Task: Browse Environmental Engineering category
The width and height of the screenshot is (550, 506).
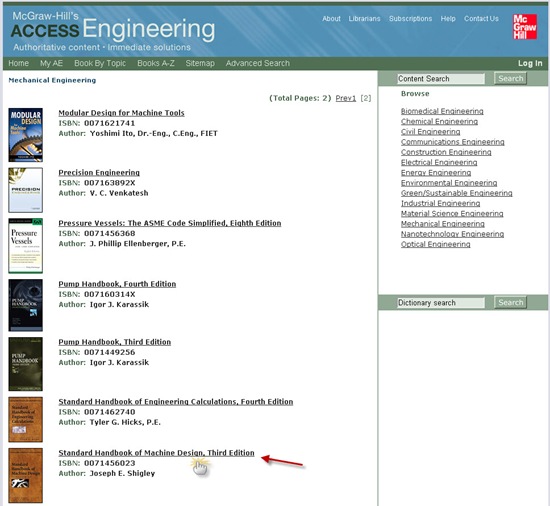Action: click(x=449, y=183)
